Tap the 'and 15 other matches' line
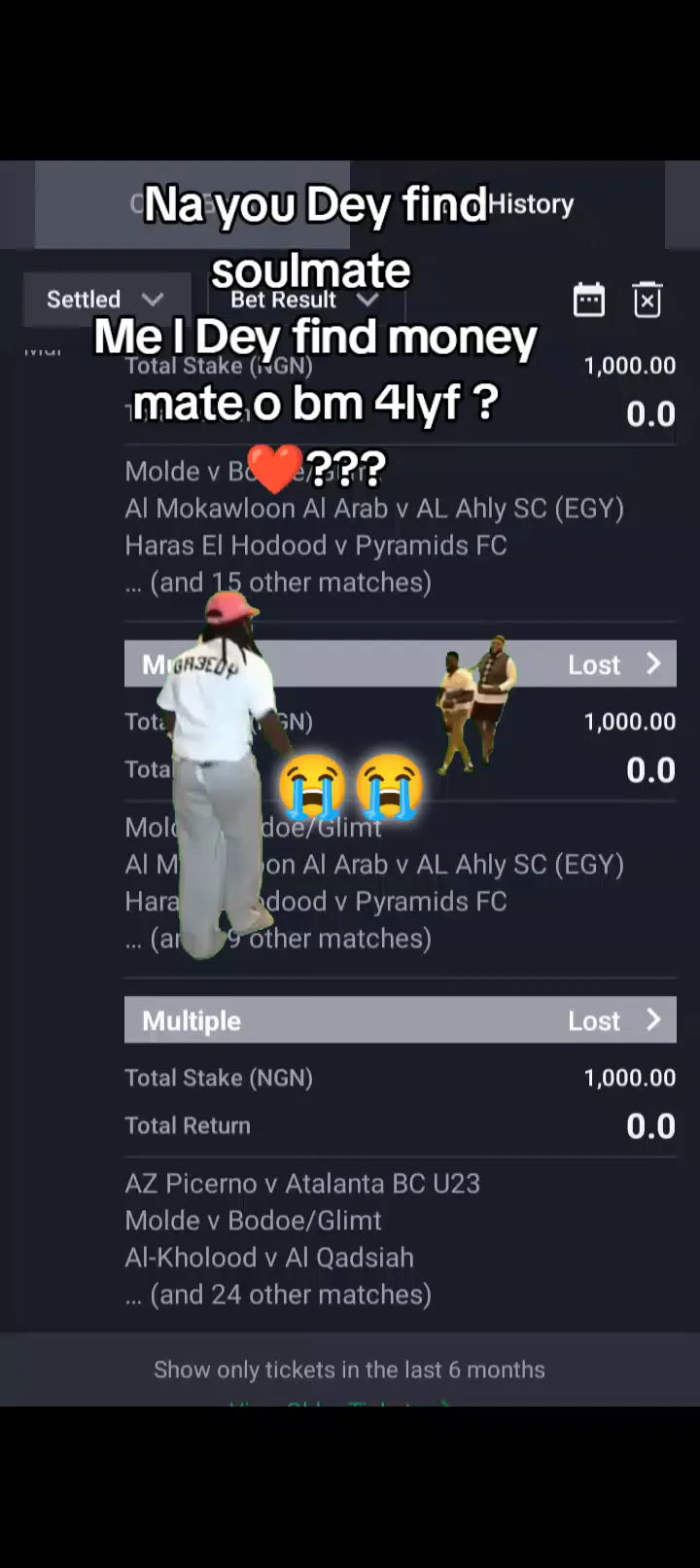 click(278, 583)
